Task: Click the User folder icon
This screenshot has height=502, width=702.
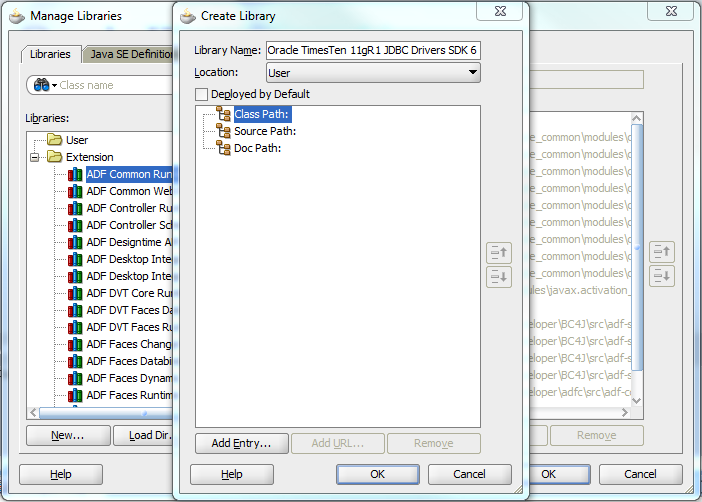Action: 55,140
